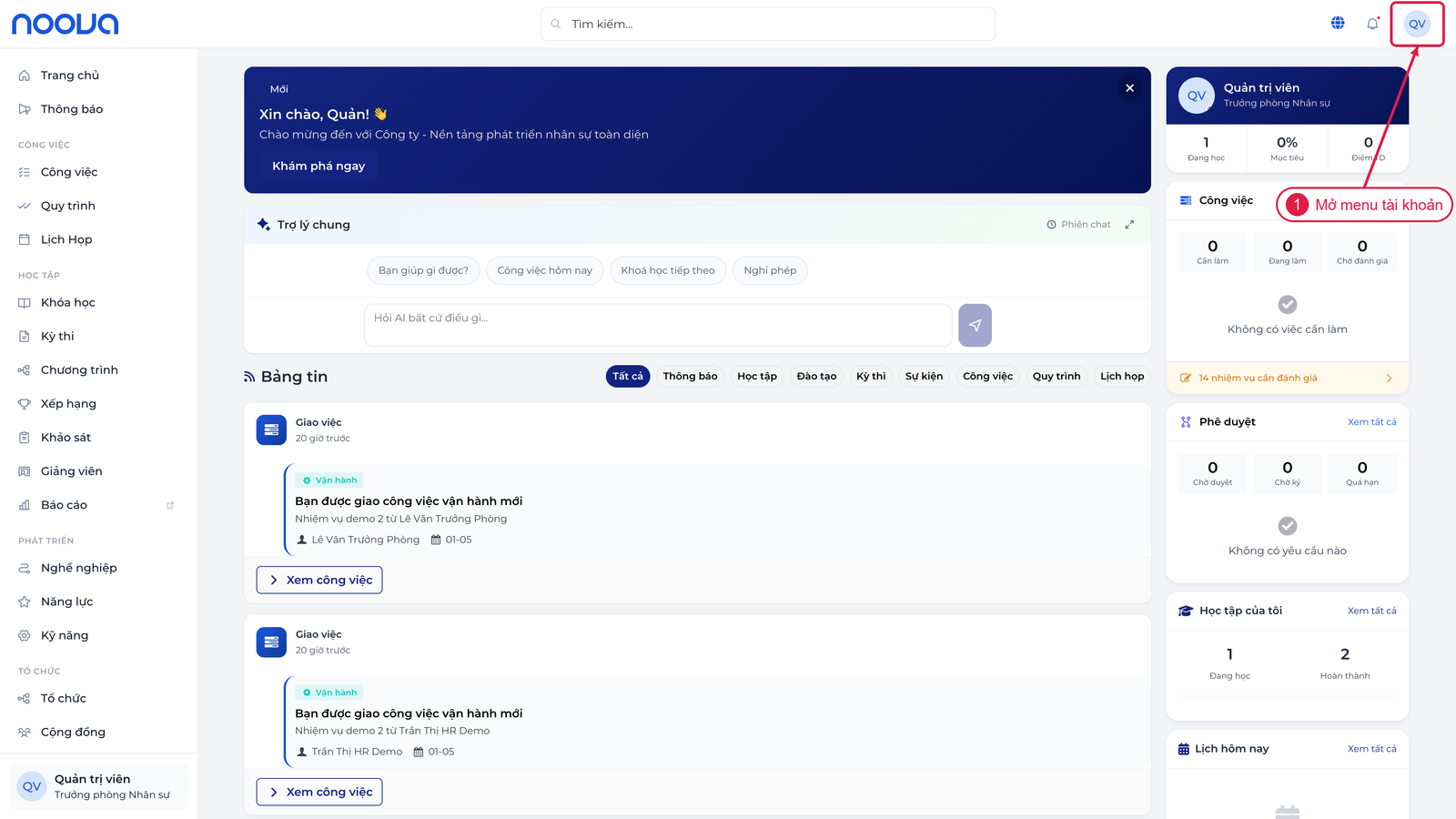Close the welcome banner
The image size is (1456, 819).
tap(1129, 88)
